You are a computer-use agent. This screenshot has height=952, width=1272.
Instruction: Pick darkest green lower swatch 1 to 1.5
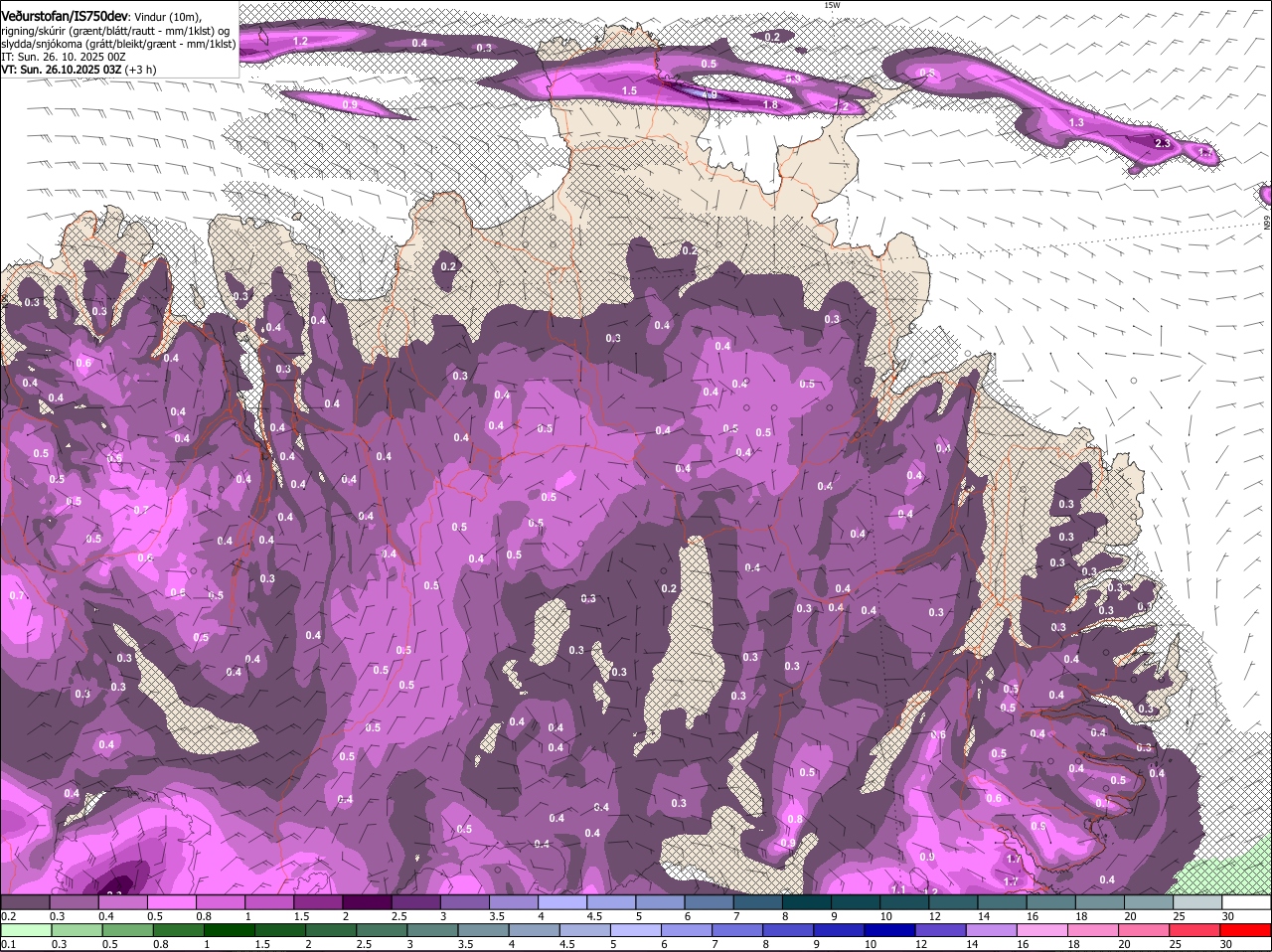pyautogui.click(x=230, y=930)
